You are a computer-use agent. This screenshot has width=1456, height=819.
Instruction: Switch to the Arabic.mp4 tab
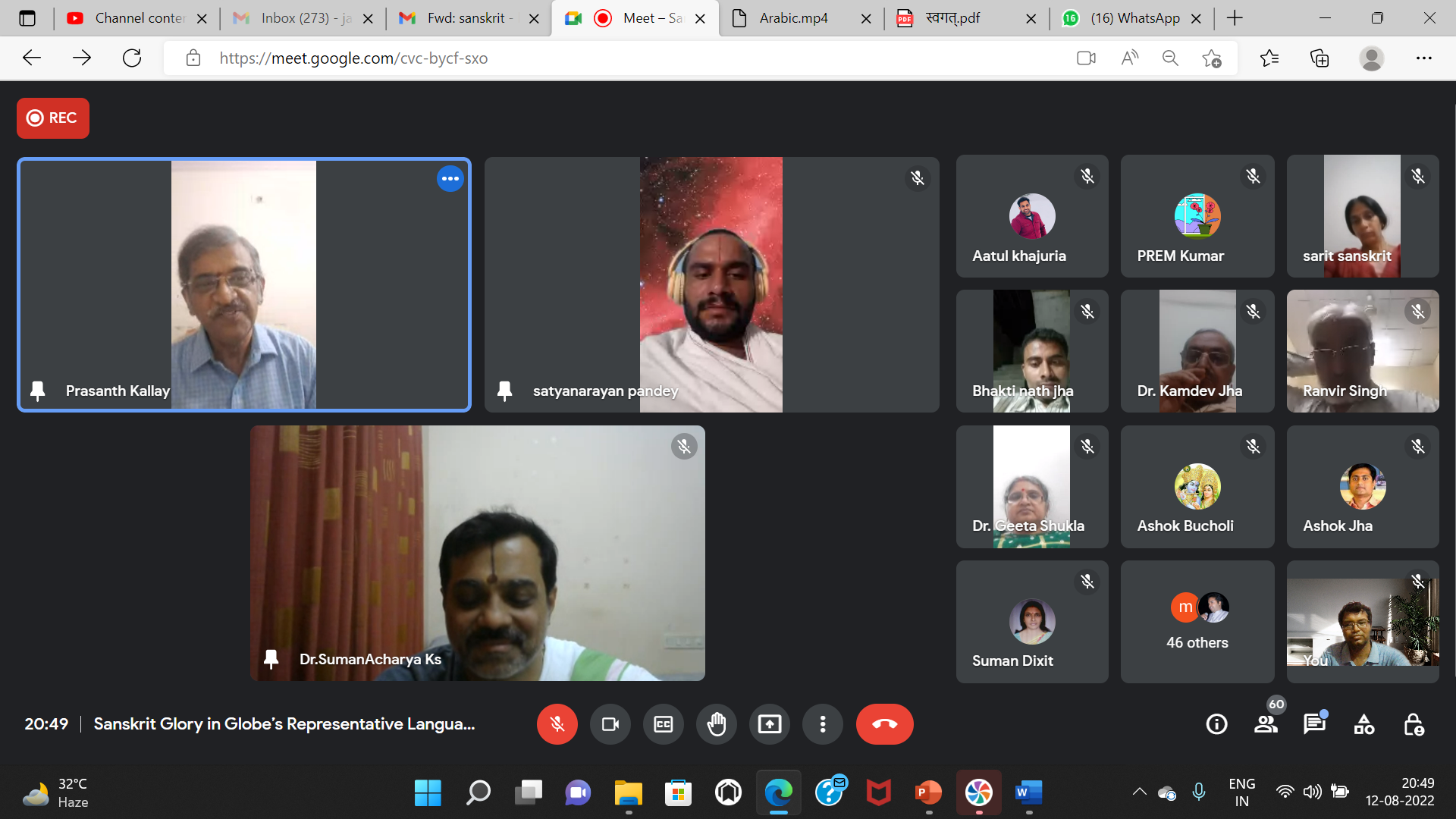click(793, 18)
